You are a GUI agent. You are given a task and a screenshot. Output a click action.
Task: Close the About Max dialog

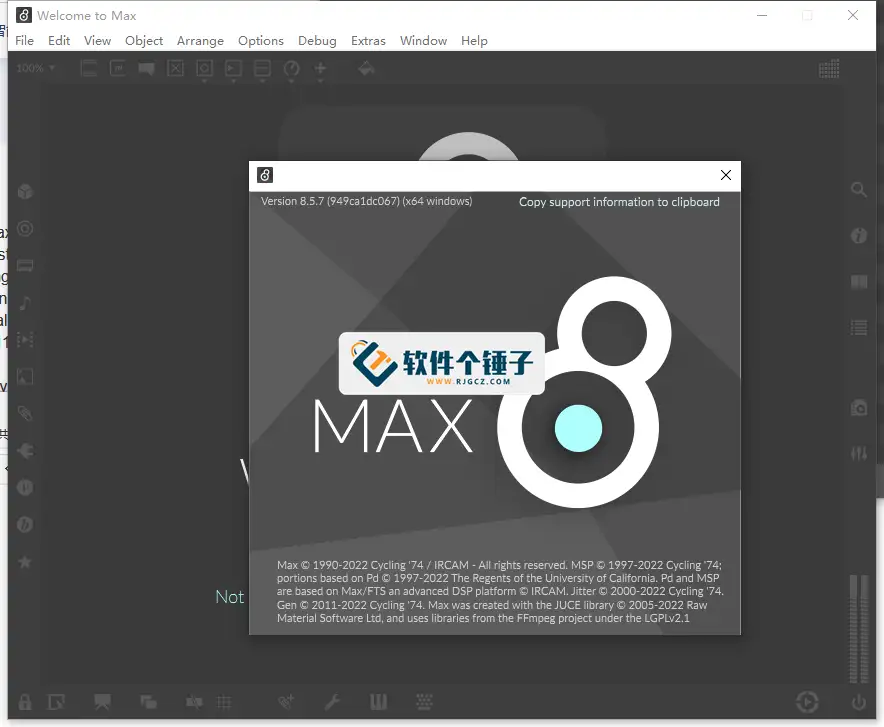726,175
